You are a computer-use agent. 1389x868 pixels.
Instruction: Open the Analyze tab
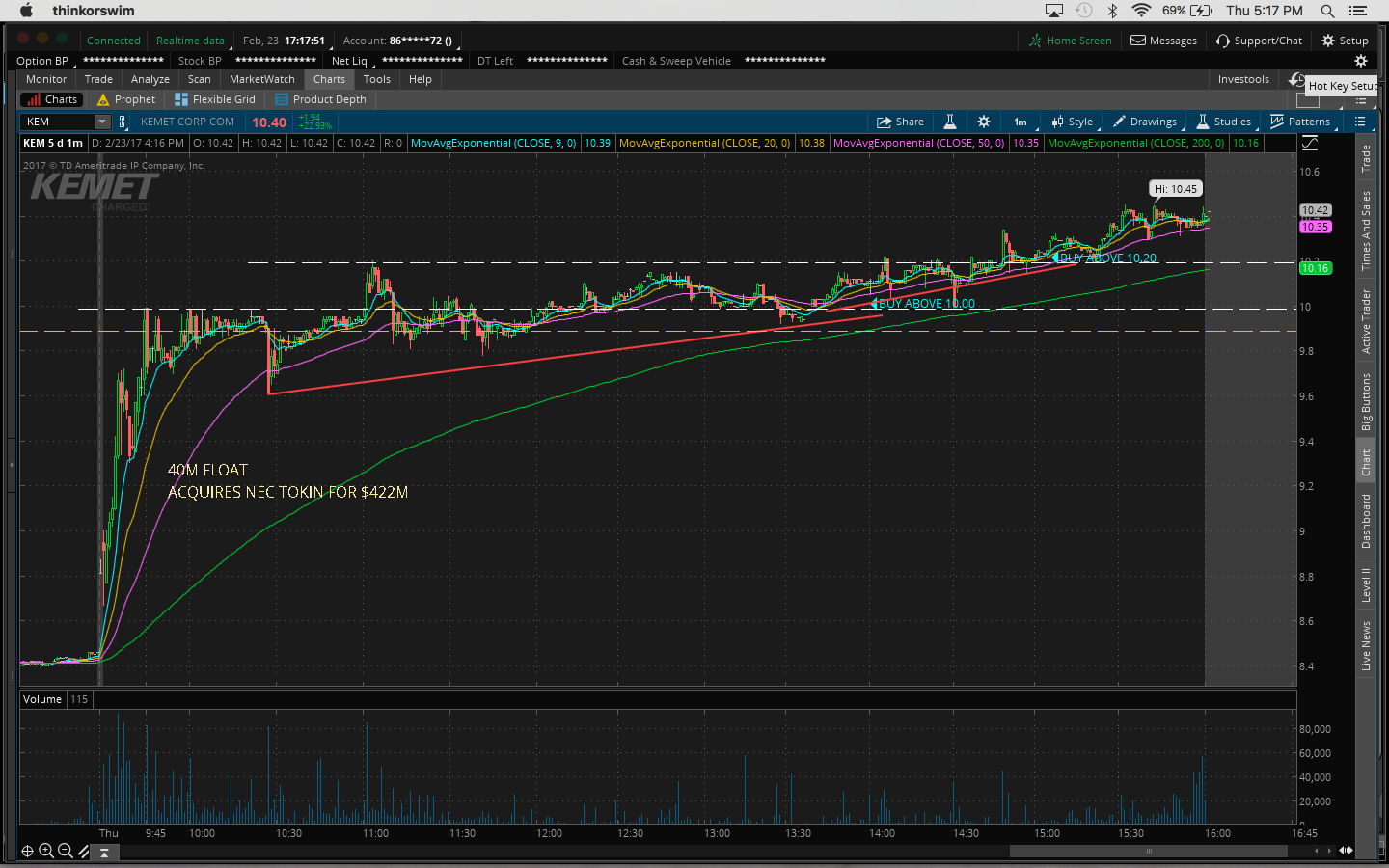coord(150,79)
